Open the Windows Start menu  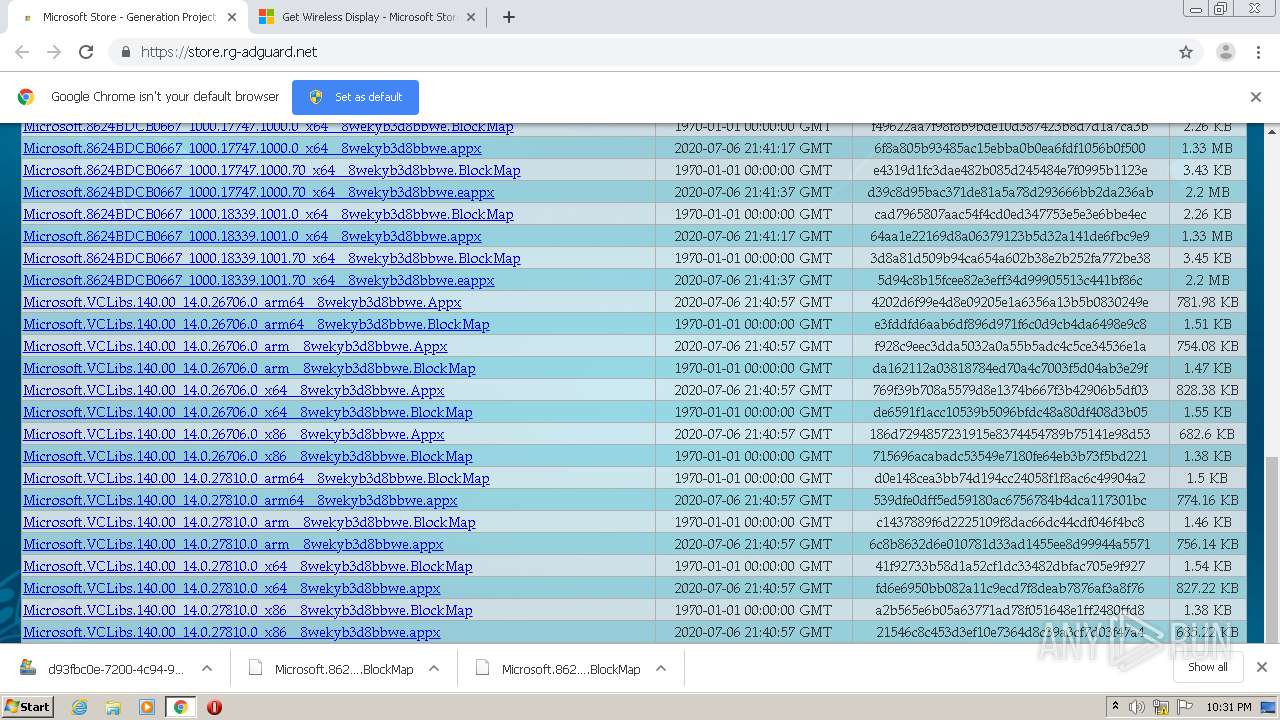coord(27,707)
